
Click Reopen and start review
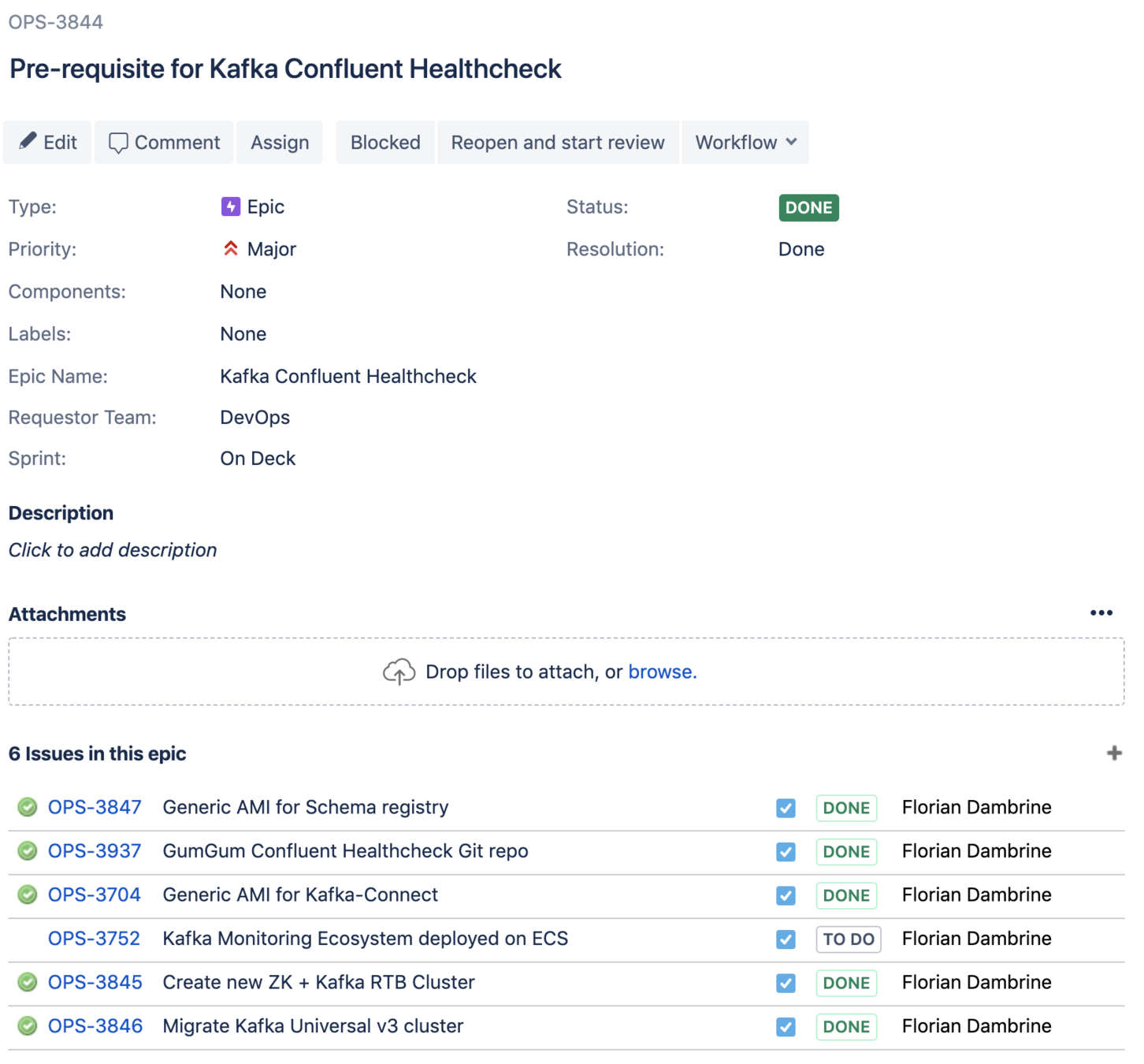pos(558,143)
